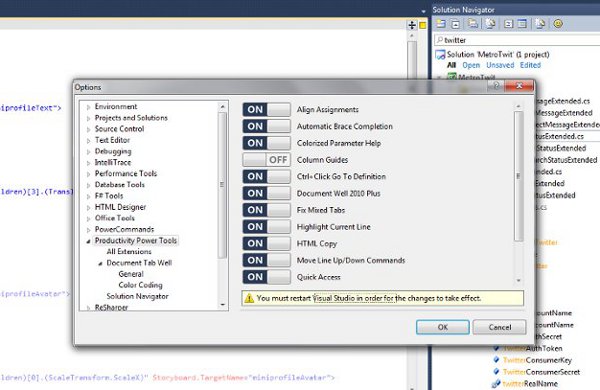Select the All filter in Solution Navigator
The width and height of the screenshot is (600, 390).
[x=452, y=65]
